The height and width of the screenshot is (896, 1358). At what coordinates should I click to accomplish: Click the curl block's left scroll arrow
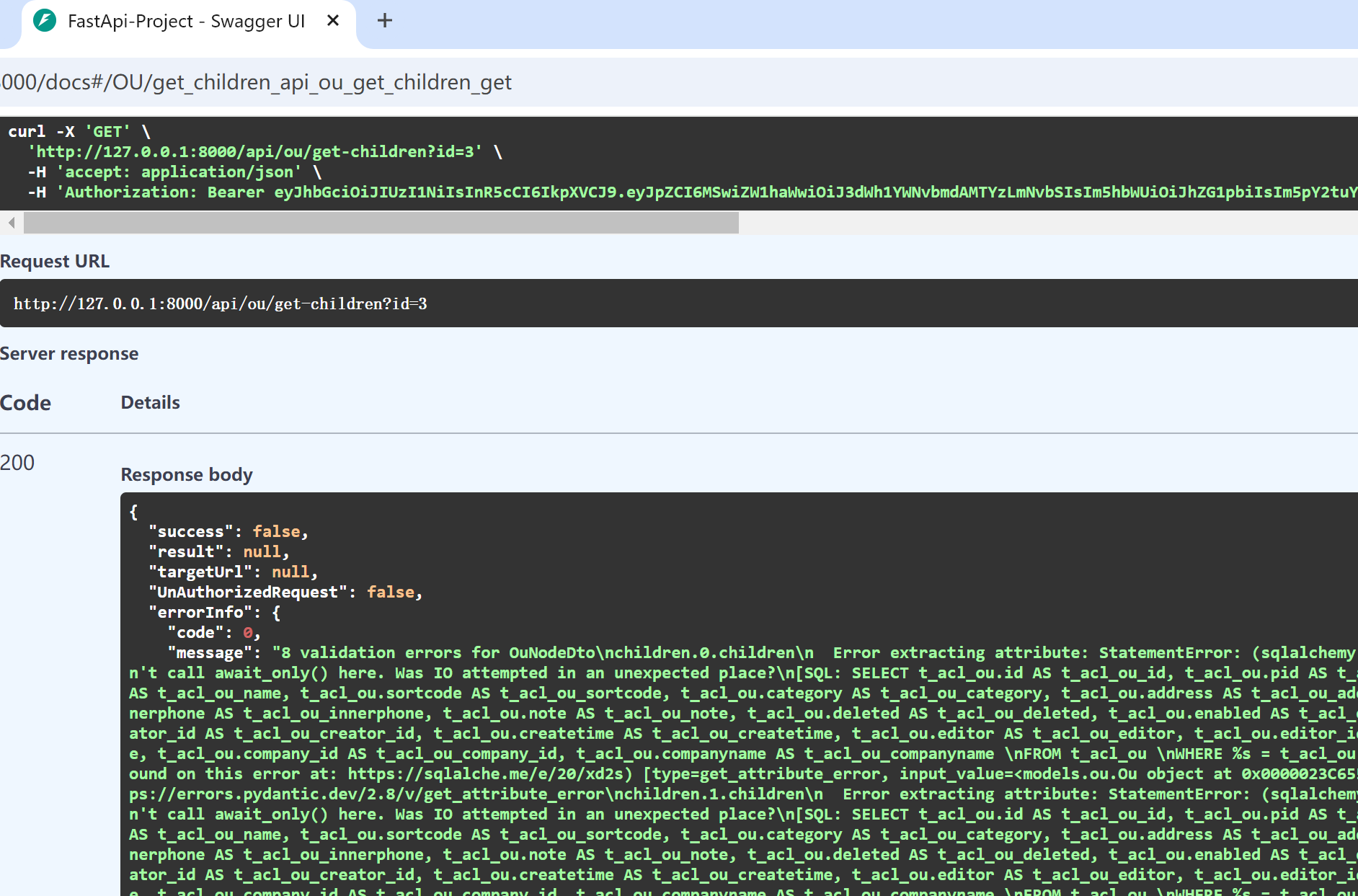12,223
